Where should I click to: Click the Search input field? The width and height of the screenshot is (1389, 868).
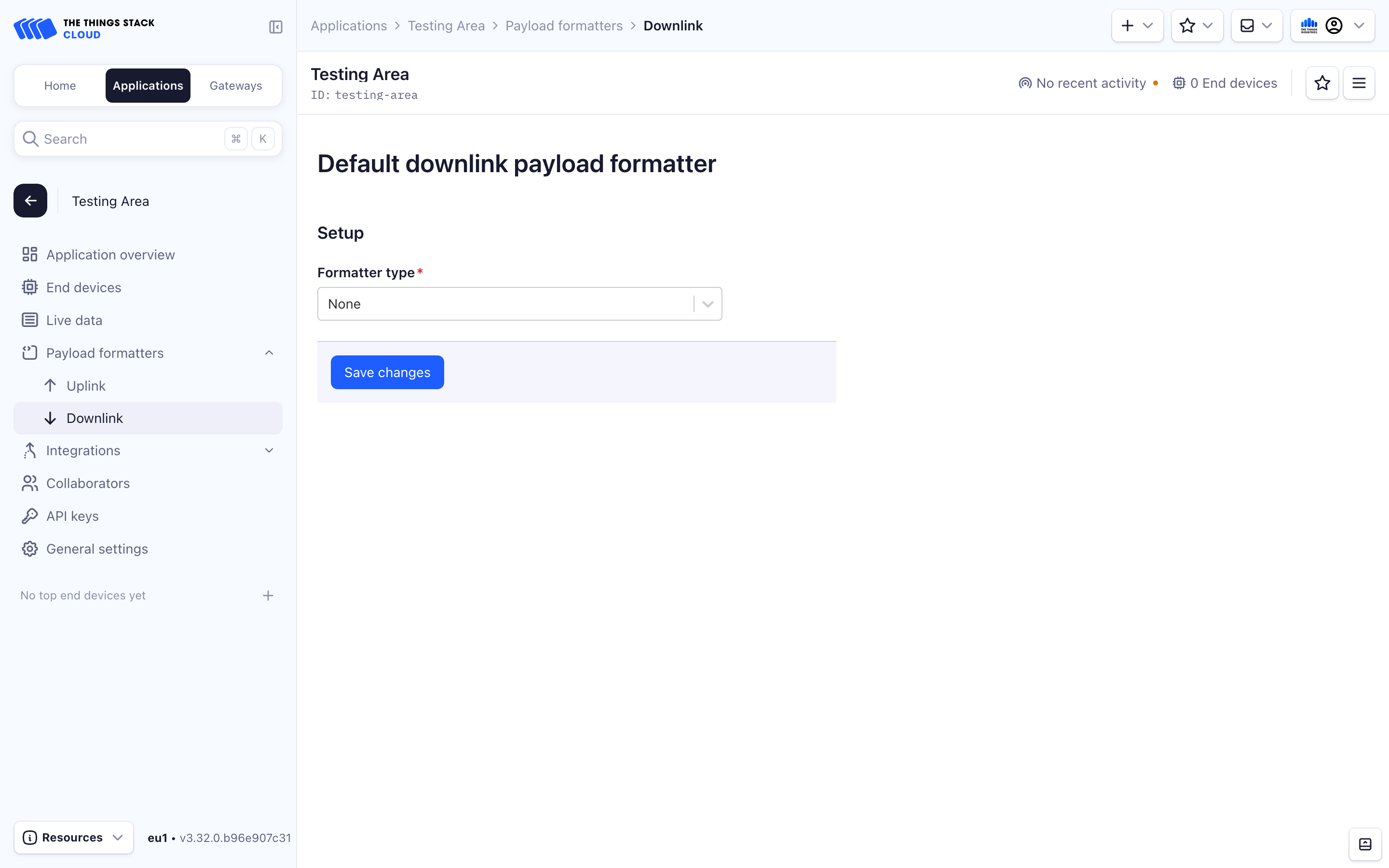click(148, 139)
